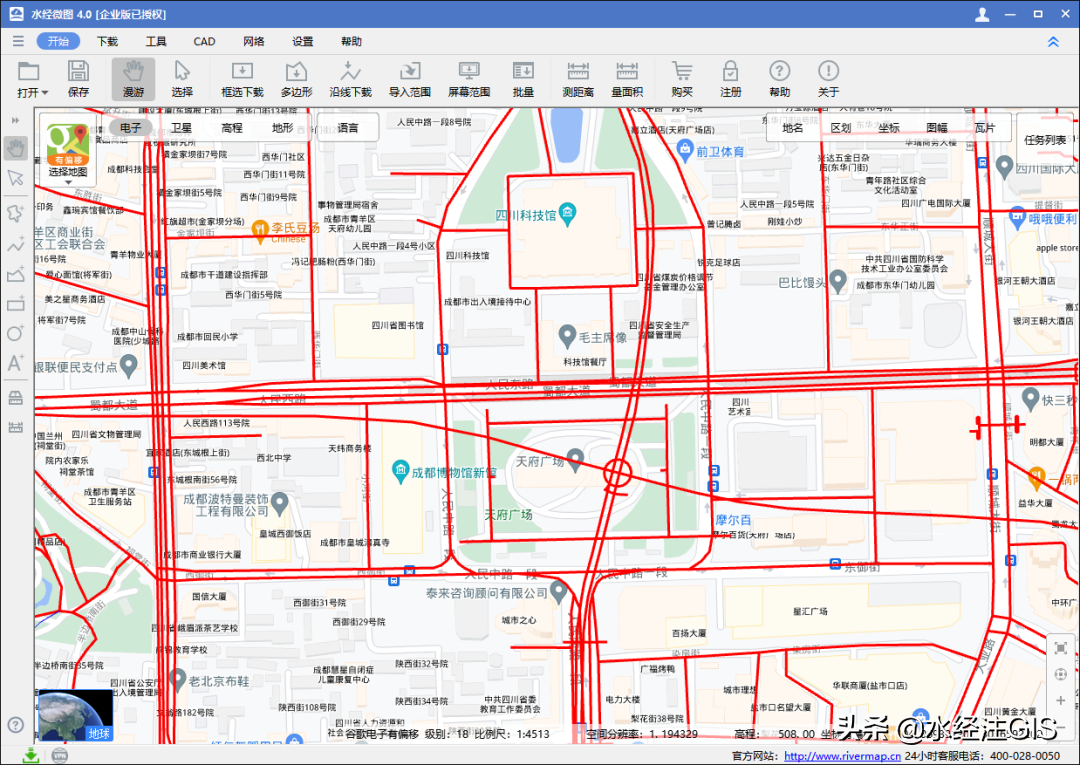Click 屏幕范围 screen extent download
1080x765 pixels.
click(x=469, y=78)
